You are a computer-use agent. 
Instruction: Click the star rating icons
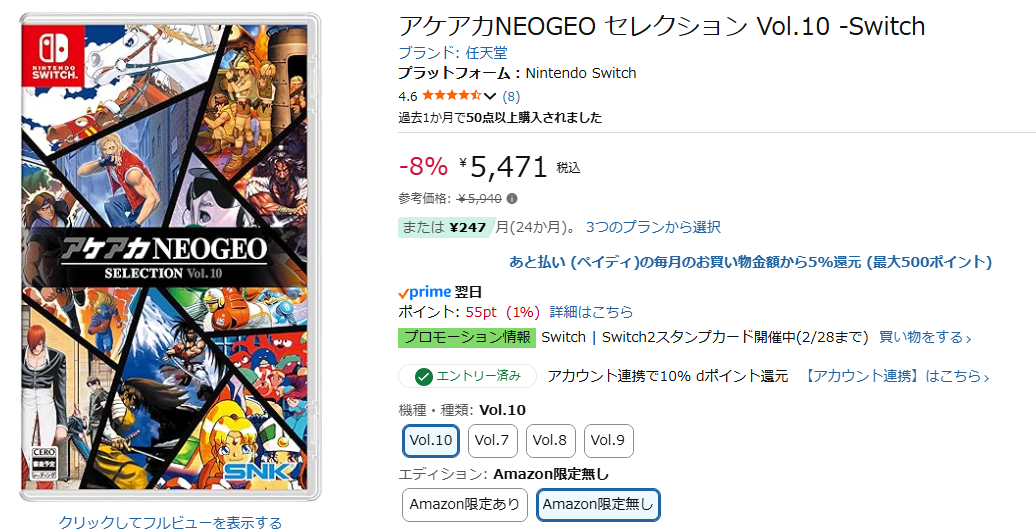[451, 96]
